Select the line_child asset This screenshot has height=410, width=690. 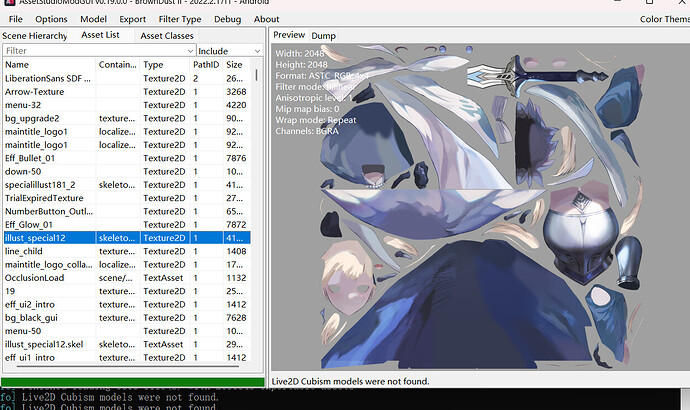[127, 251]
